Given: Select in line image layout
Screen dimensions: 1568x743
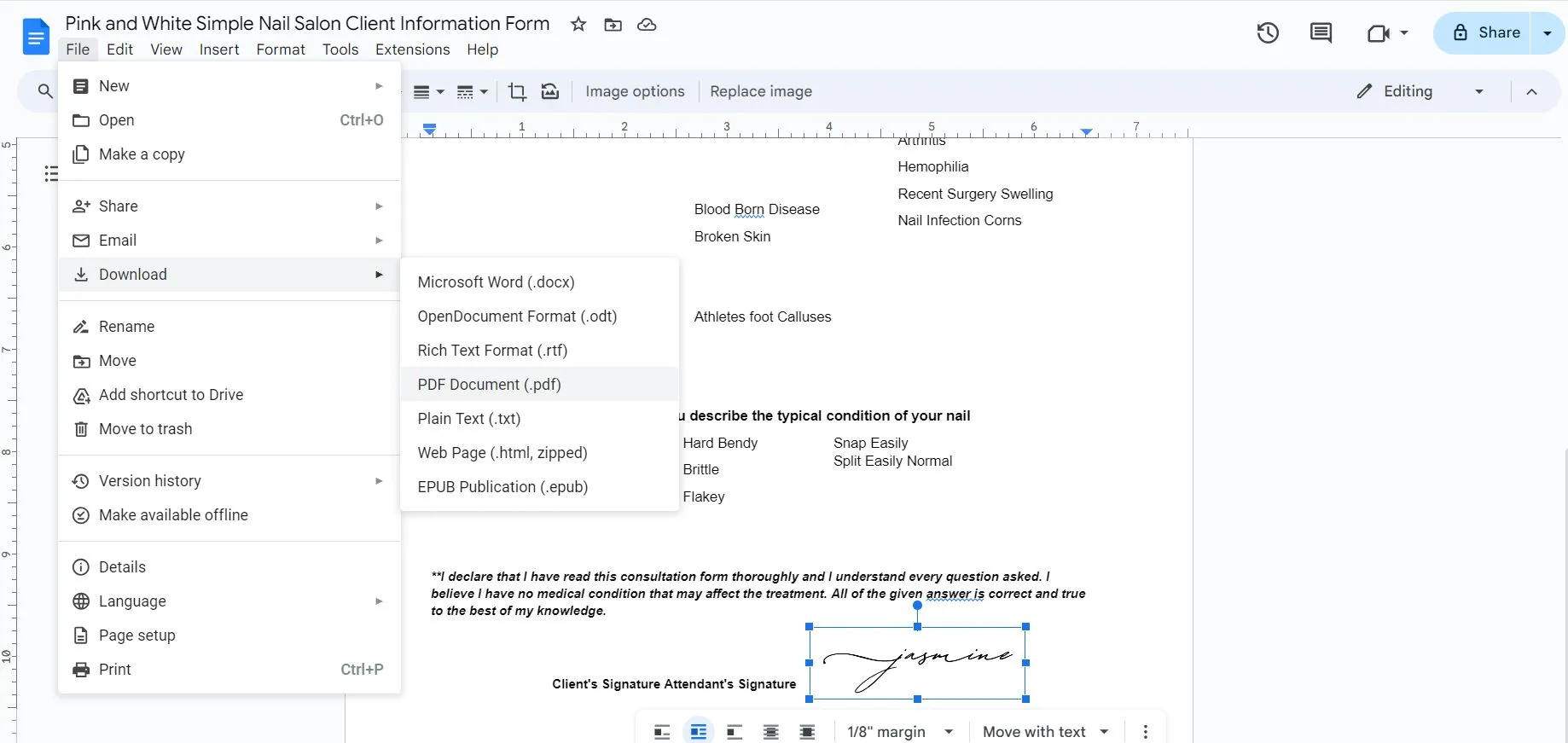Looking at the screenshot, I should [x=662, y=732].
